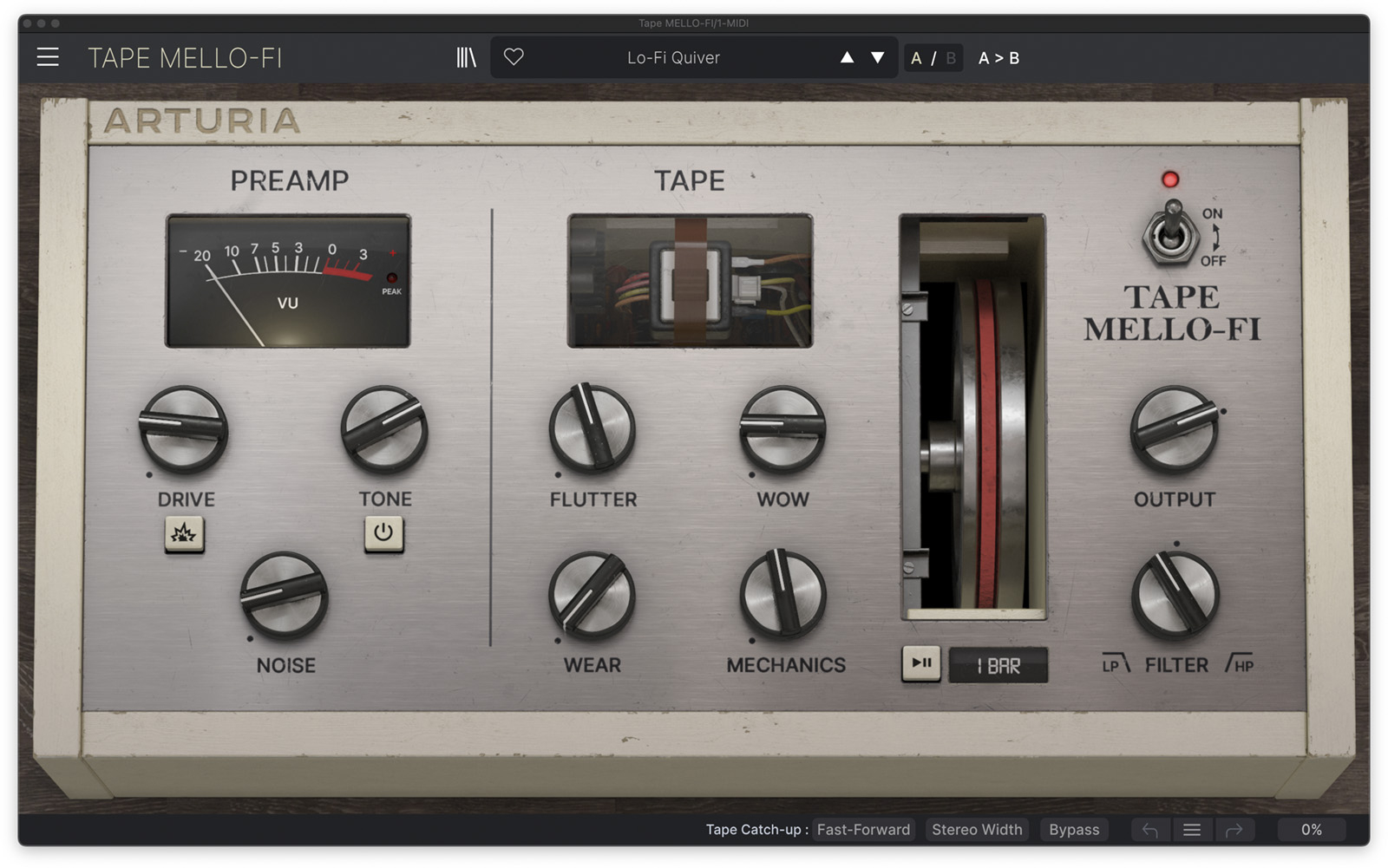The image size is (1388, 868).
Task: Open the 1 BAR tape stop duration selector
Action: pyautogui.click(x=998, y=666)
